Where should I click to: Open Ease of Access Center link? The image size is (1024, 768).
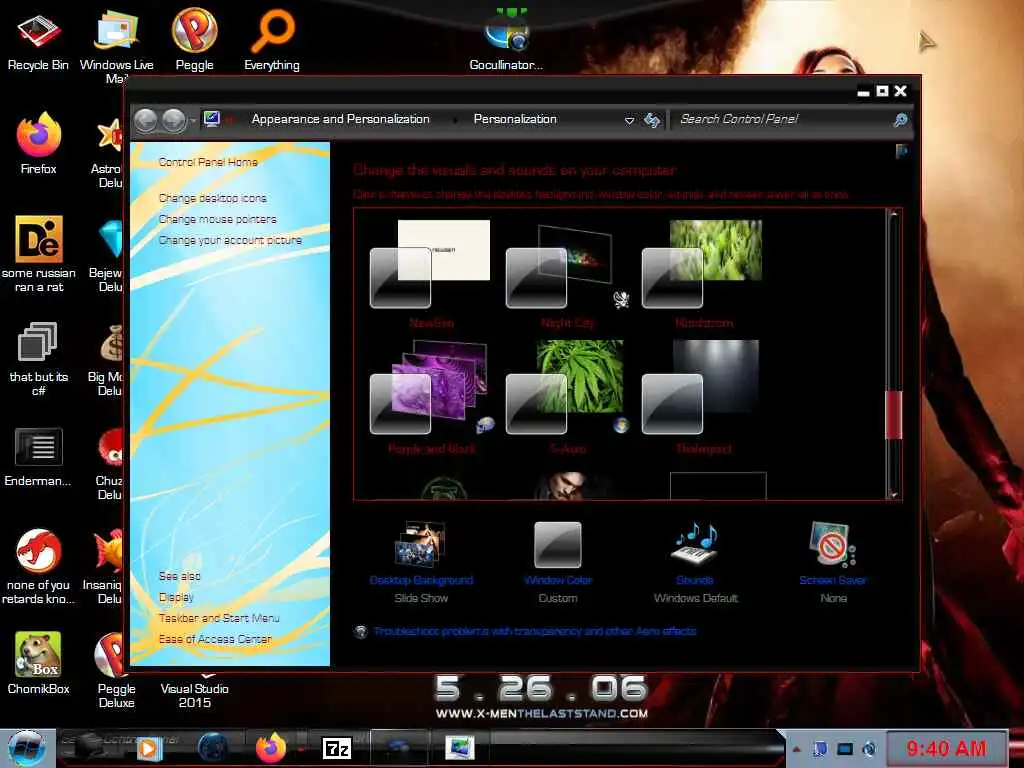tap(215, 639)
